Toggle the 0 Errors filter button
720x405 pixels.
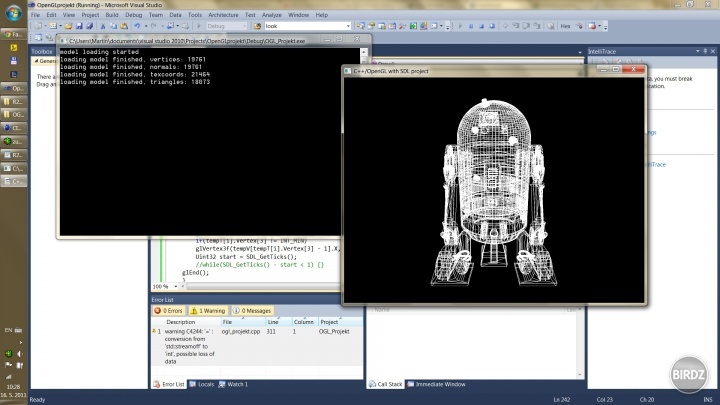coord(169,311)
